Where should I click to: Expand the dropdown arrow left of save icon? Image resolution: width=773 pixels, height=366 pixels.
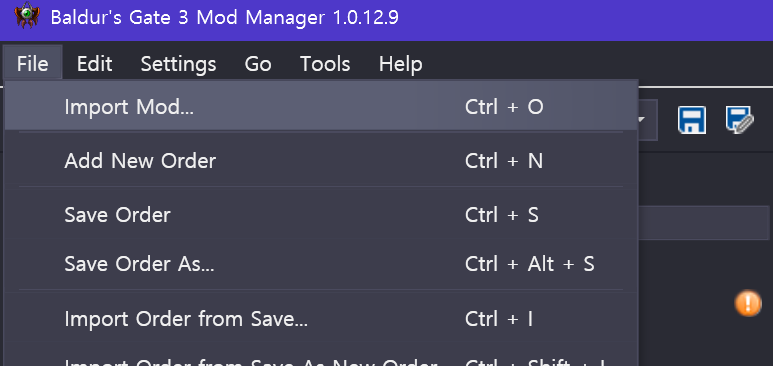(x=642, y=120)
